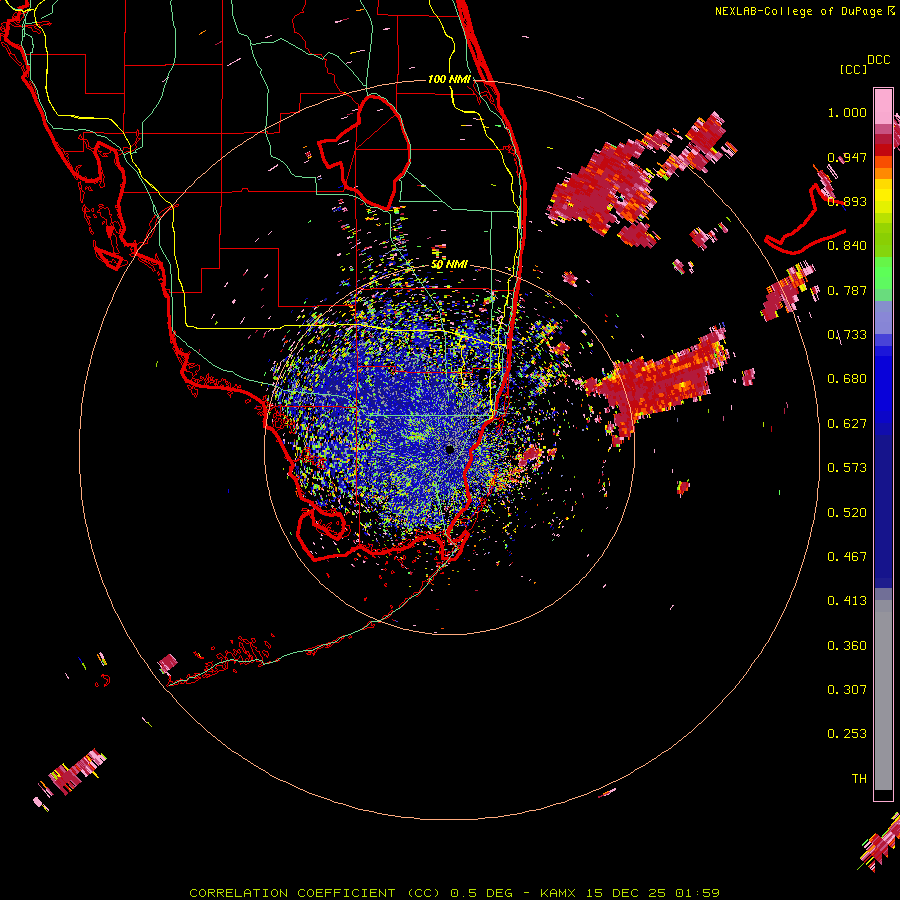Screen dimensions: 900x900
Task: Click the bright green color bar segment
Action: [883, 273]
